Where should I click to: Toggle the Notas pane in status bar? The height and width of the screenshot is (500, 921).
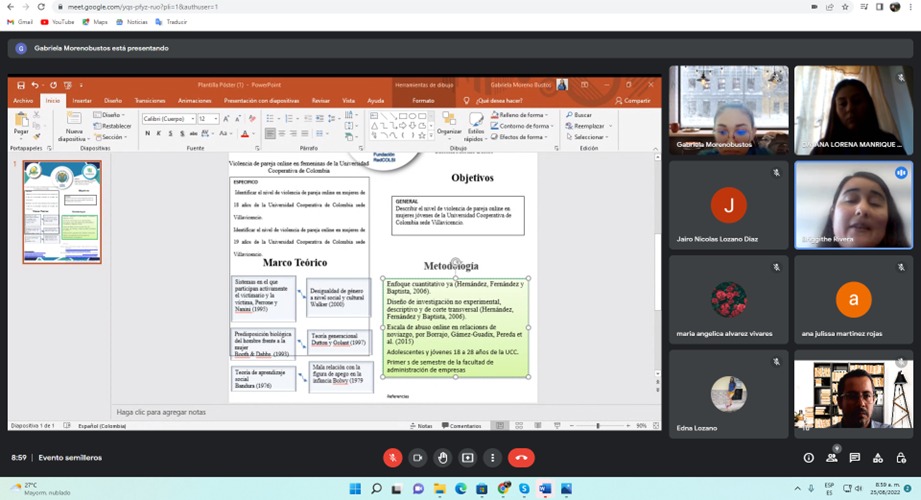[x=421, y=426]
